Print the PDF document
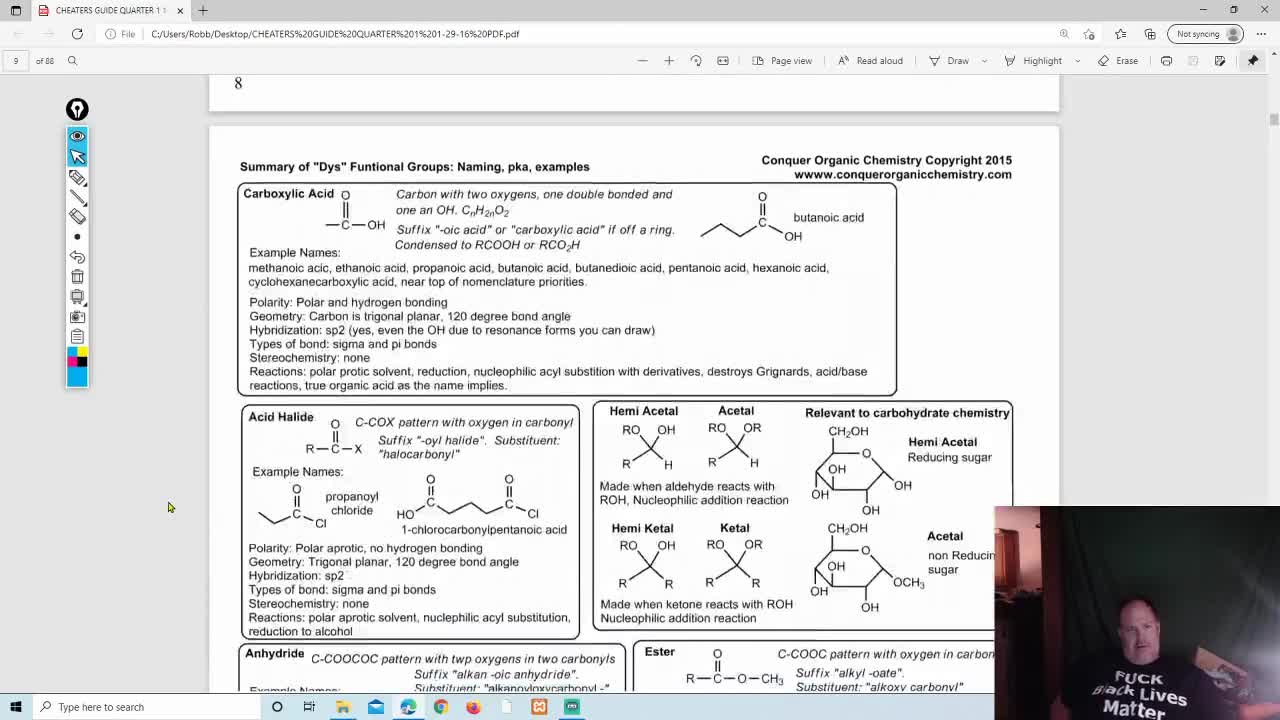Screen dimensions: 1280x720 (x=1166, y=61)
